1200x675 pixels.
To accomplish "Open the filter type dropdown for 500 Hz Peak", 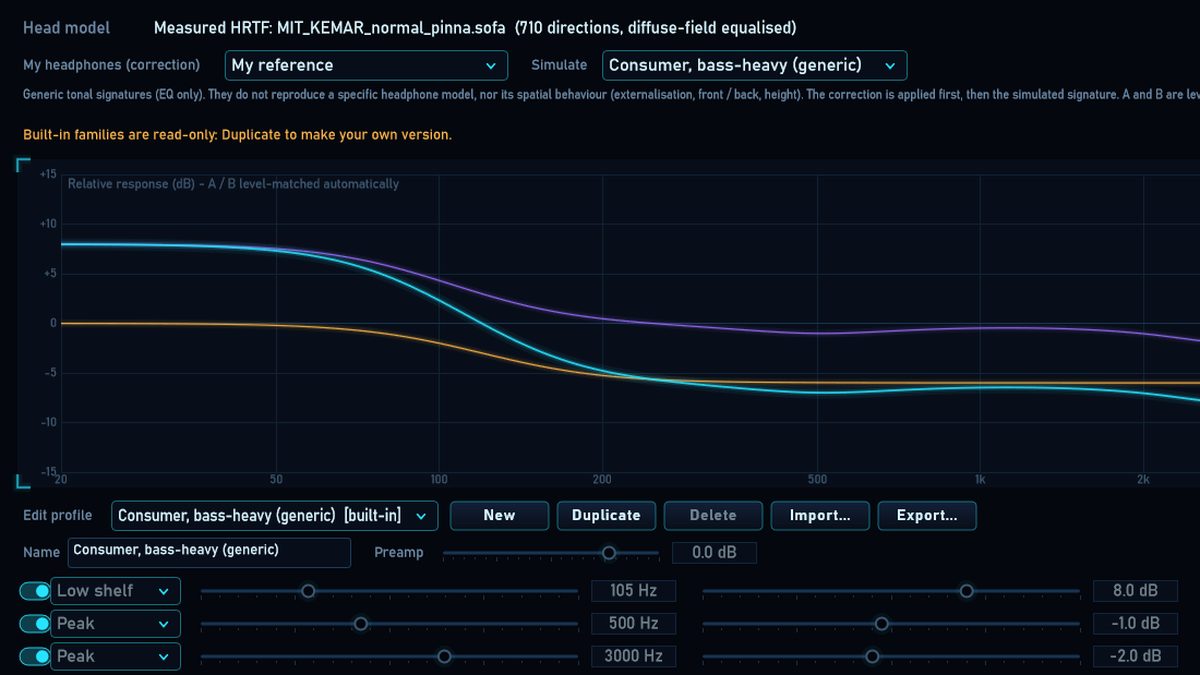I will tap(115, 624).
